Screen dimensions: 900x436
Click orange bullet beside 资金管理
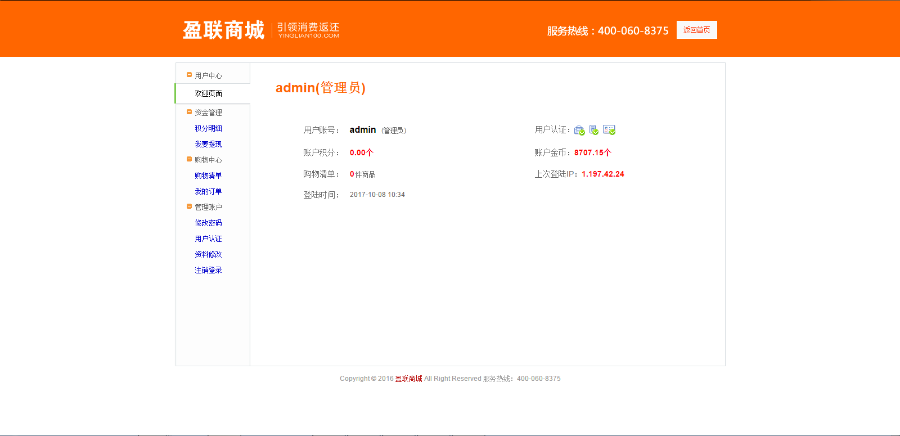coord(189,112)
